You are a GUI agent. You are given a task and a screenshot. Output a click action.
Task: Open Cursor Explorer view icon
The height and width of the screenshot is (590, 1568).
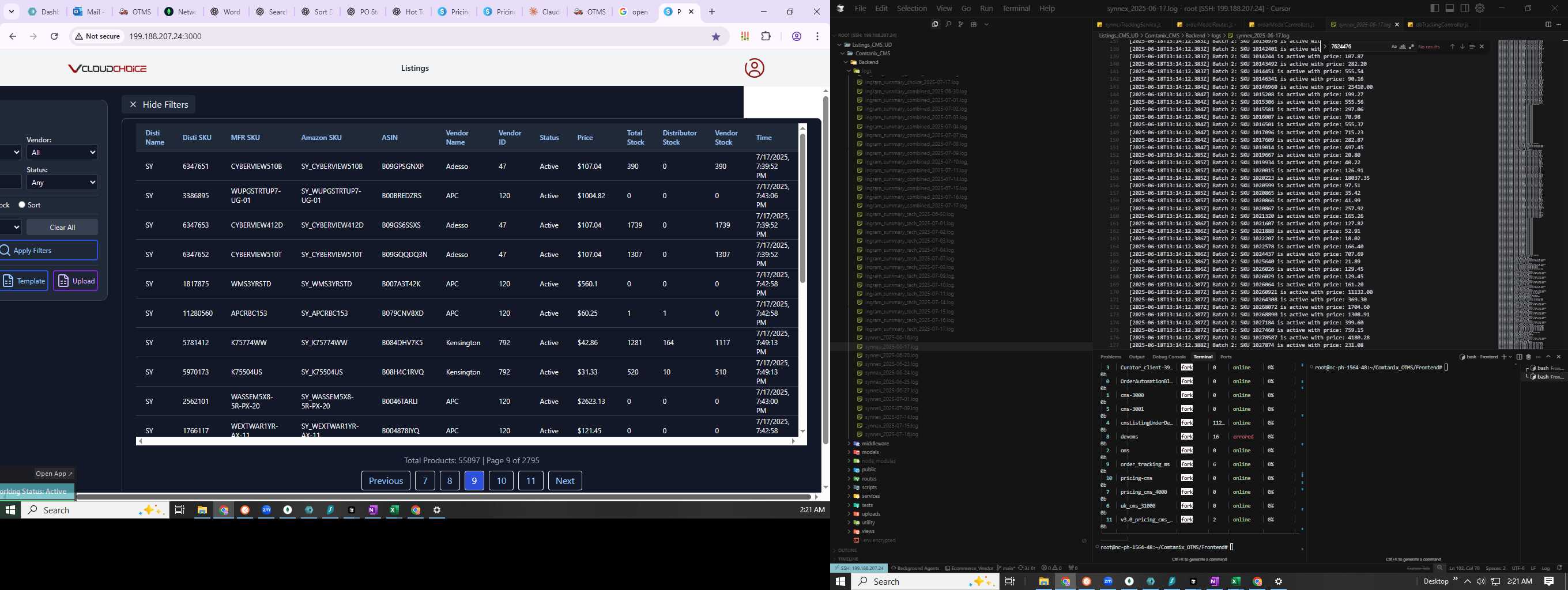935,24
